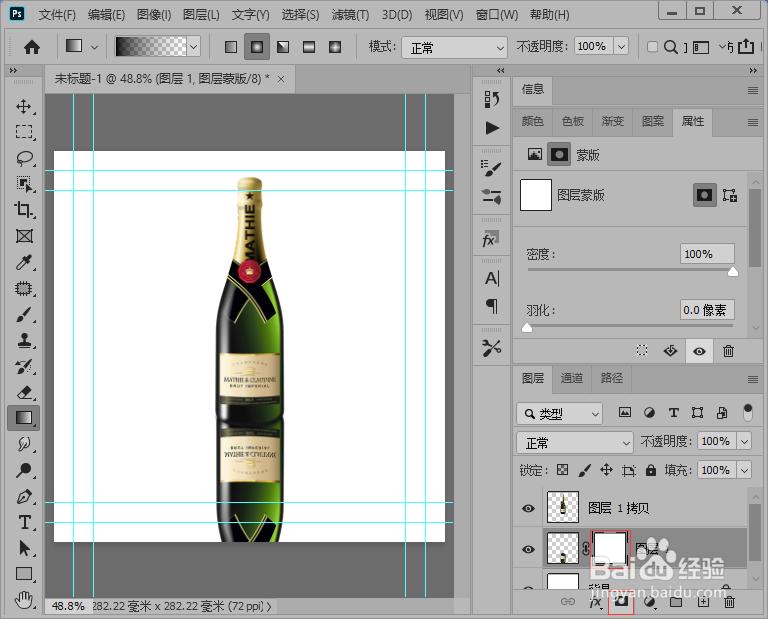The width and height of the screenshot is (768, 619).
Task: Select the Eyedropper tool
Action: 24,262
